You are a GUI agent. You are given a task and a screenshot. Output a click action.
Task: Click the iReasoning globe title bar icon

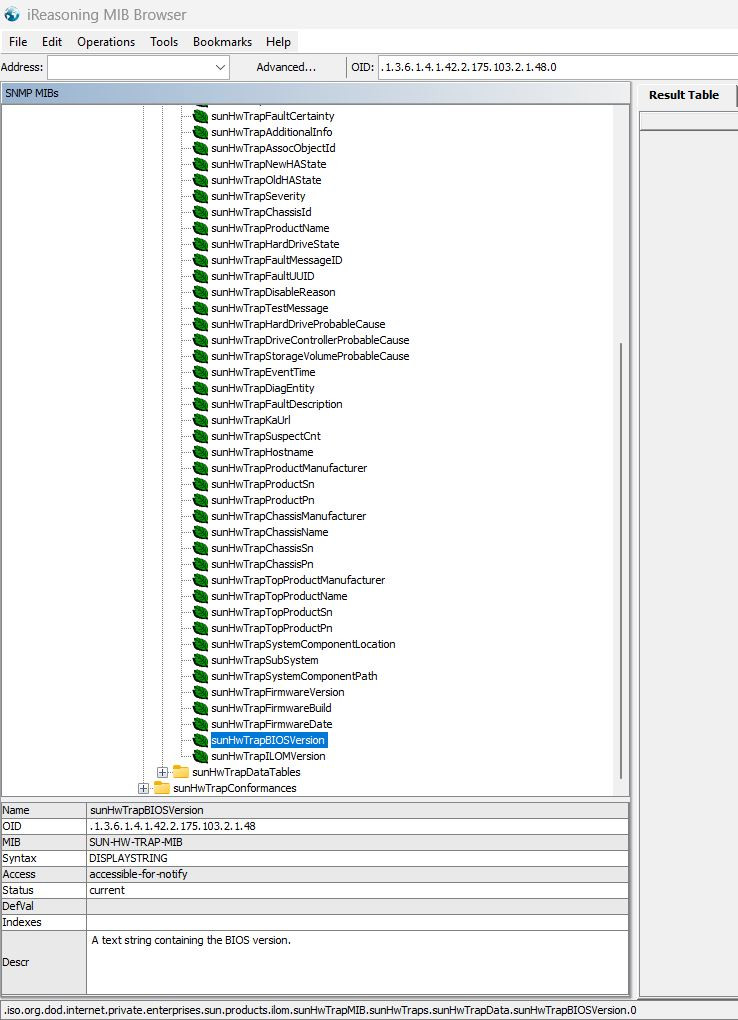[x=12, y=14]
